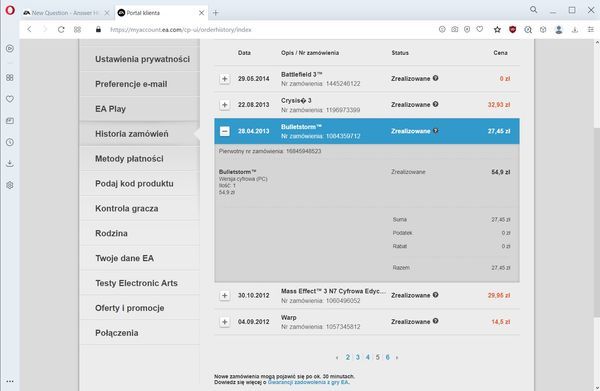Open EA Play section
This screenshot has width=600, height=391.
[140, 109]
